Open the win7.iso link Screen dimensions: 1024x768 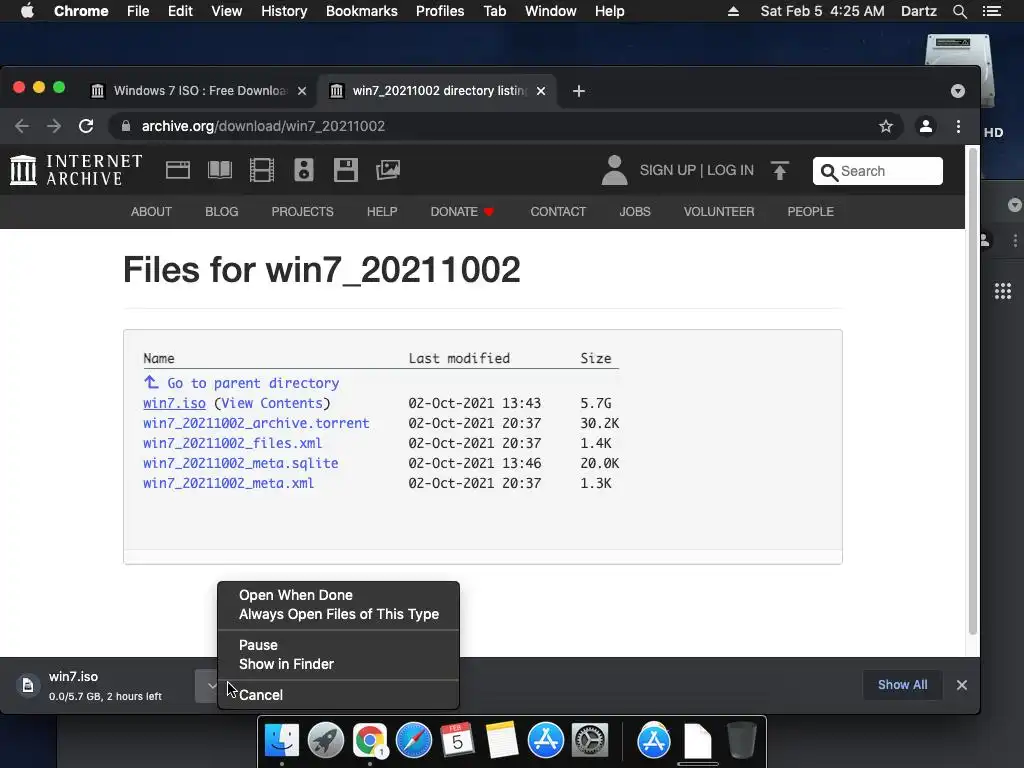[174, 403]
